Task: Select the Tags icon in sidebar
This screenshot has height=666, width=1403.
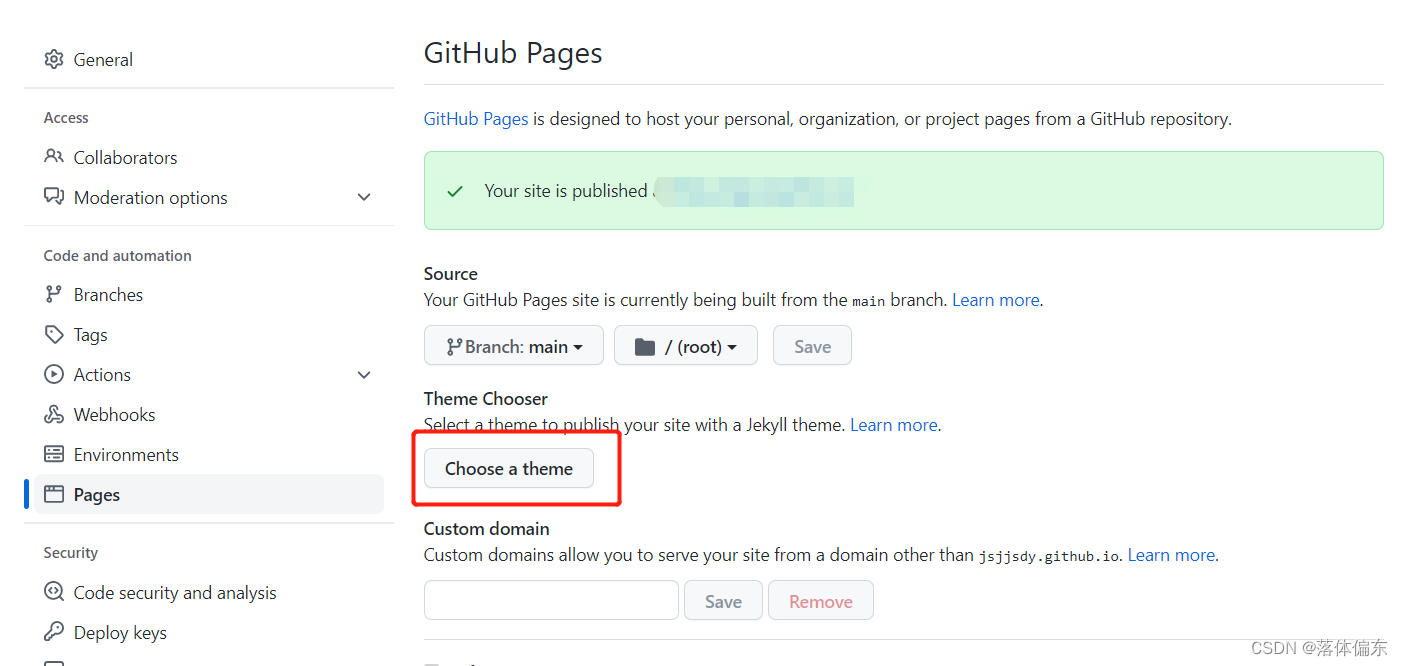Action: 54,334
